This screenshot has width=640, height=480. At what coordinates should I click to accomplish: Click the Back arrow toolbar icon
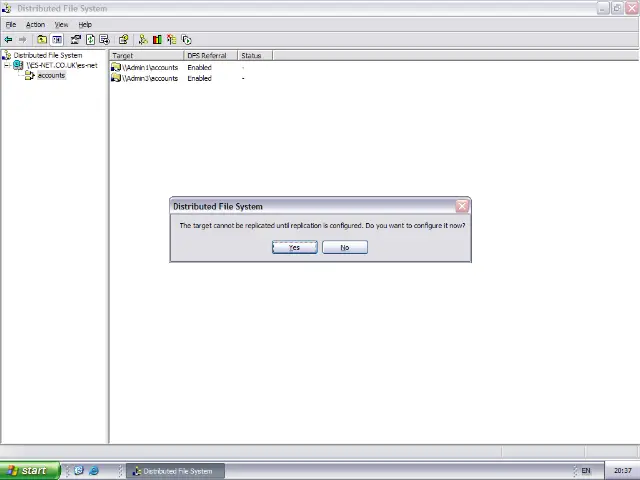click(x=8, y=40)
